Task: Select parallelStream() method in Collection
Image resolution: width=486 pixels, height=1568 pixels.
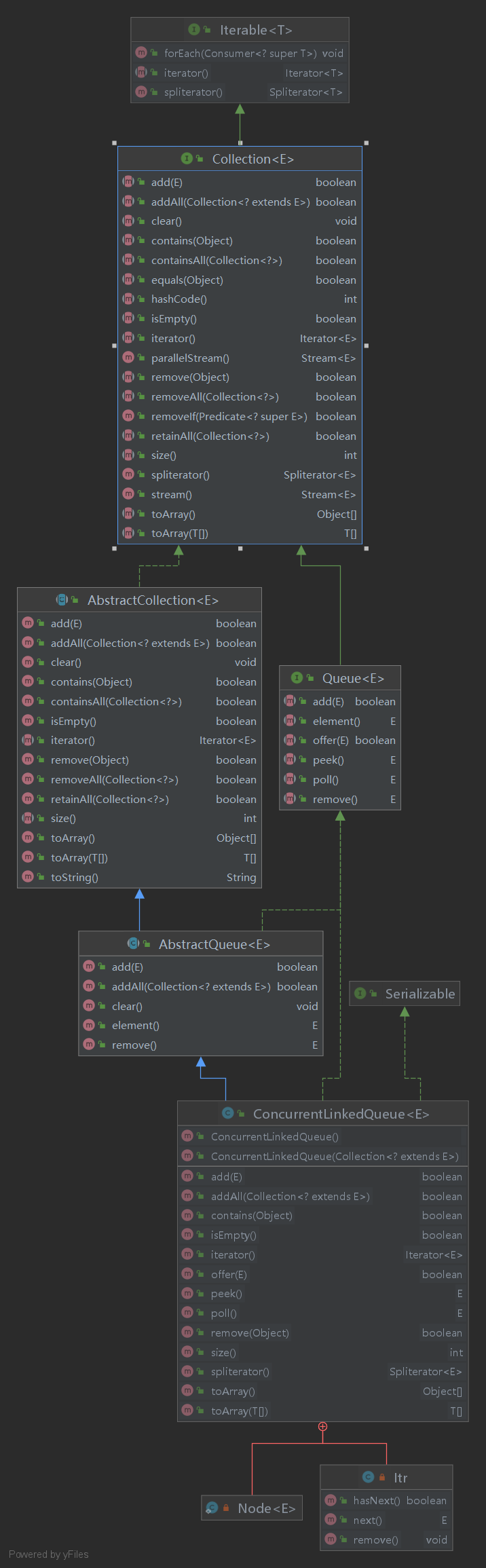Action: (240, 358)
